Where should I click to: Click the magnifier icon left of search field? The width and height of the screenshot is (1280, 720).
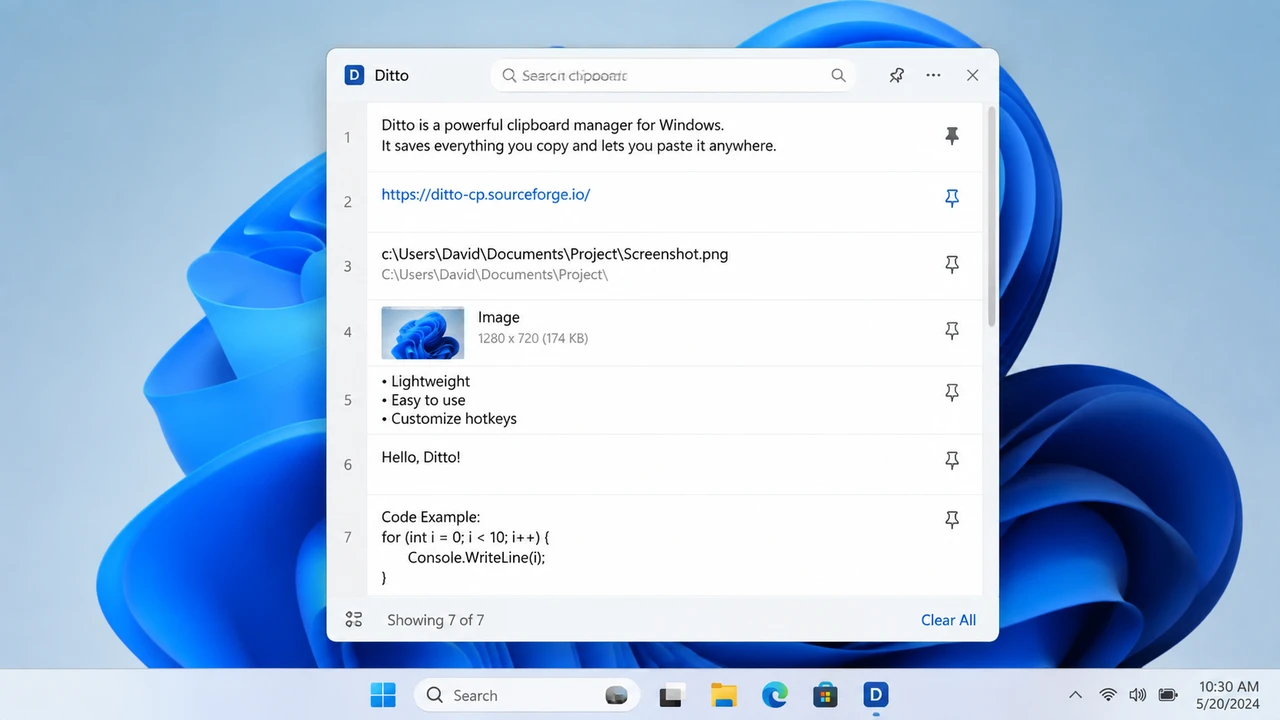pyautogui.click(x=509, y=75)
